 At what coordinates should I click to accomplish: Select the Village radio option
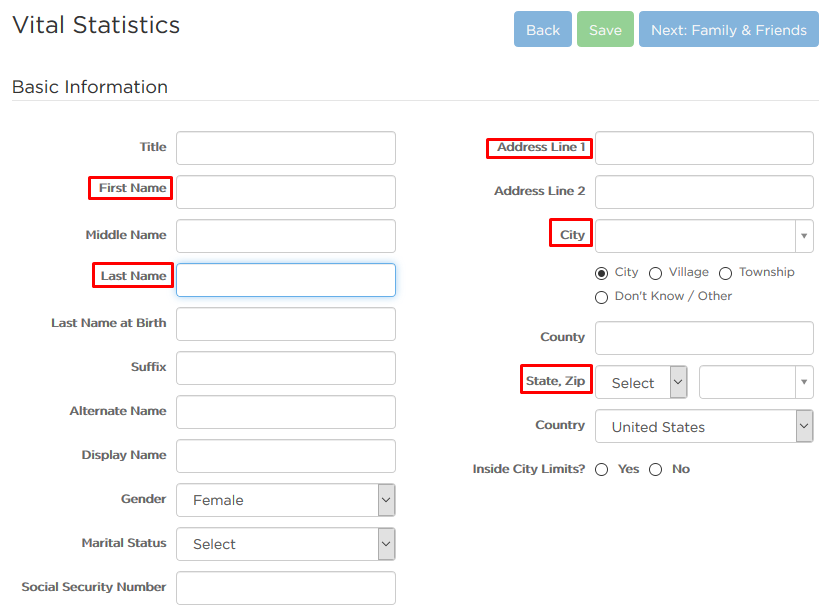click(656, 273)
